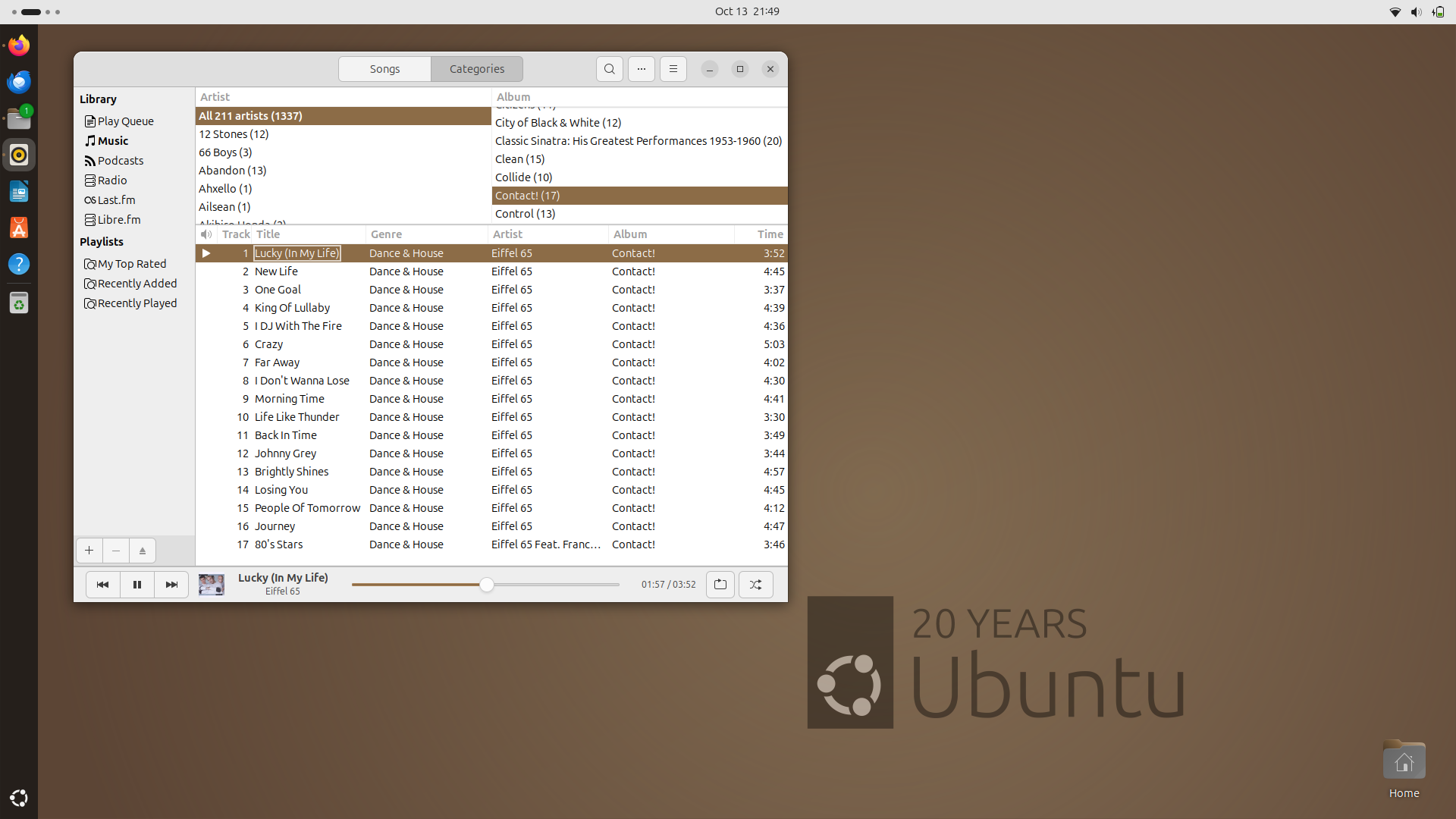The width and height of the screenshot is (1456, 819).
Task: Select track Morning Time
Action: [x=491, y=399]
